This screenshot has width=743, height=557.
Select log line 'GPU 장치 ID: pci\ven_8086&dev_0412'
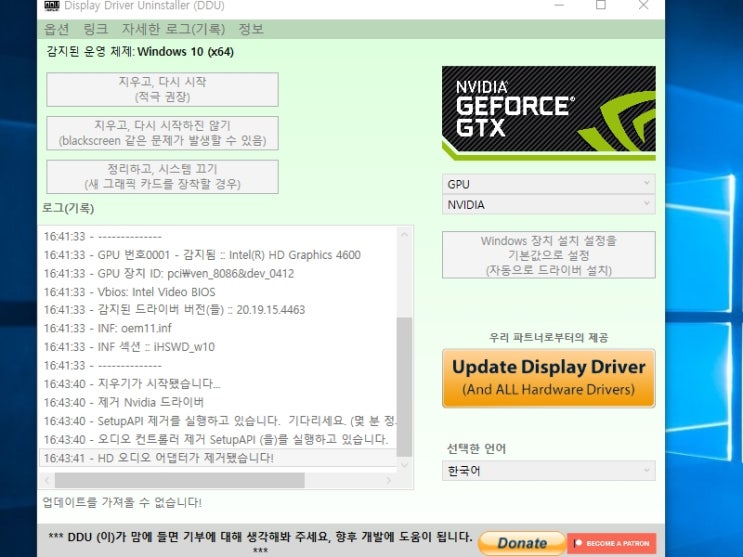coord(217,274)
